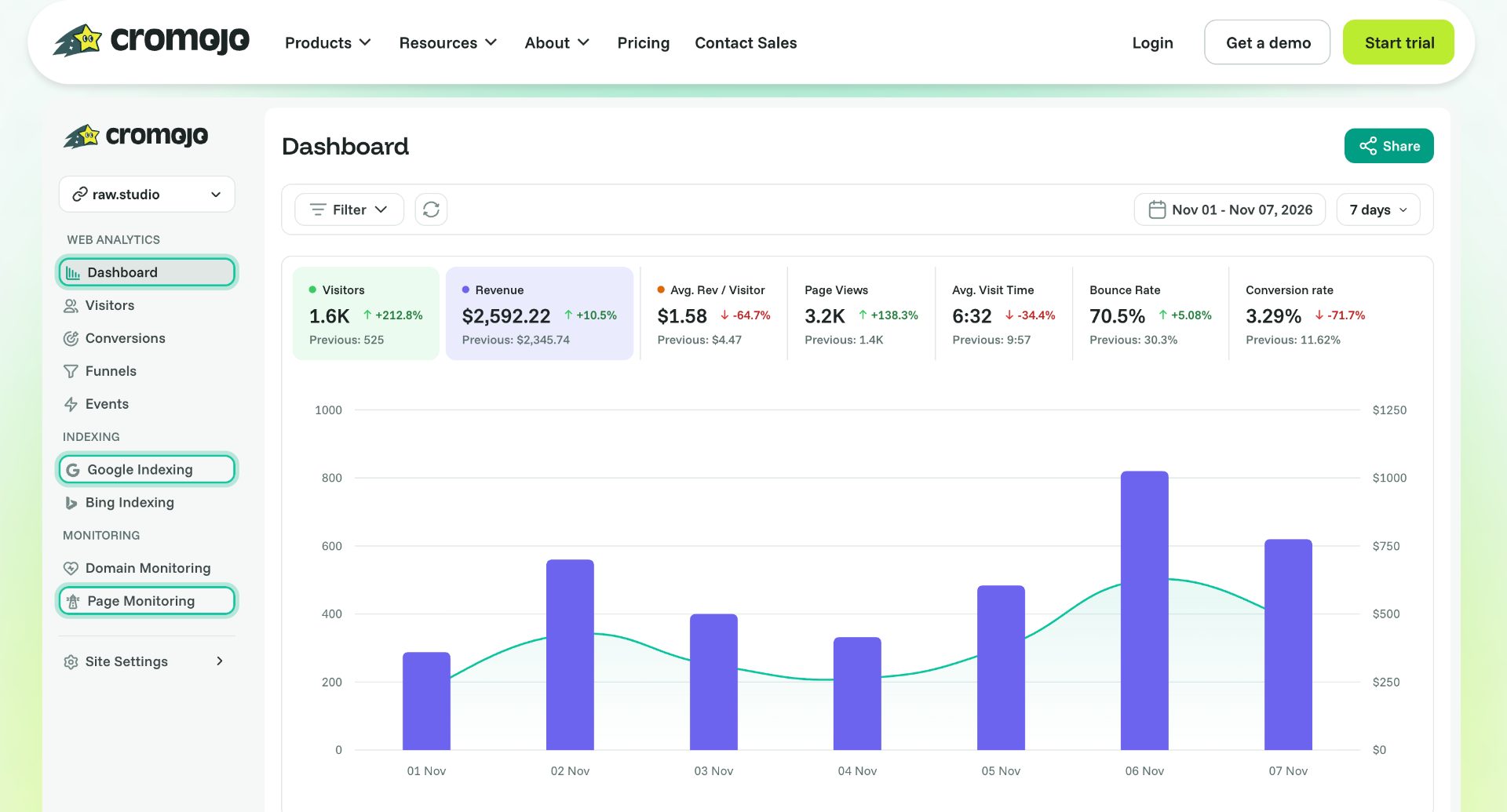Screen dimensions: 1507x812
Task: Toggle the Visitors metric card
Action: click(x=366, y=314)
